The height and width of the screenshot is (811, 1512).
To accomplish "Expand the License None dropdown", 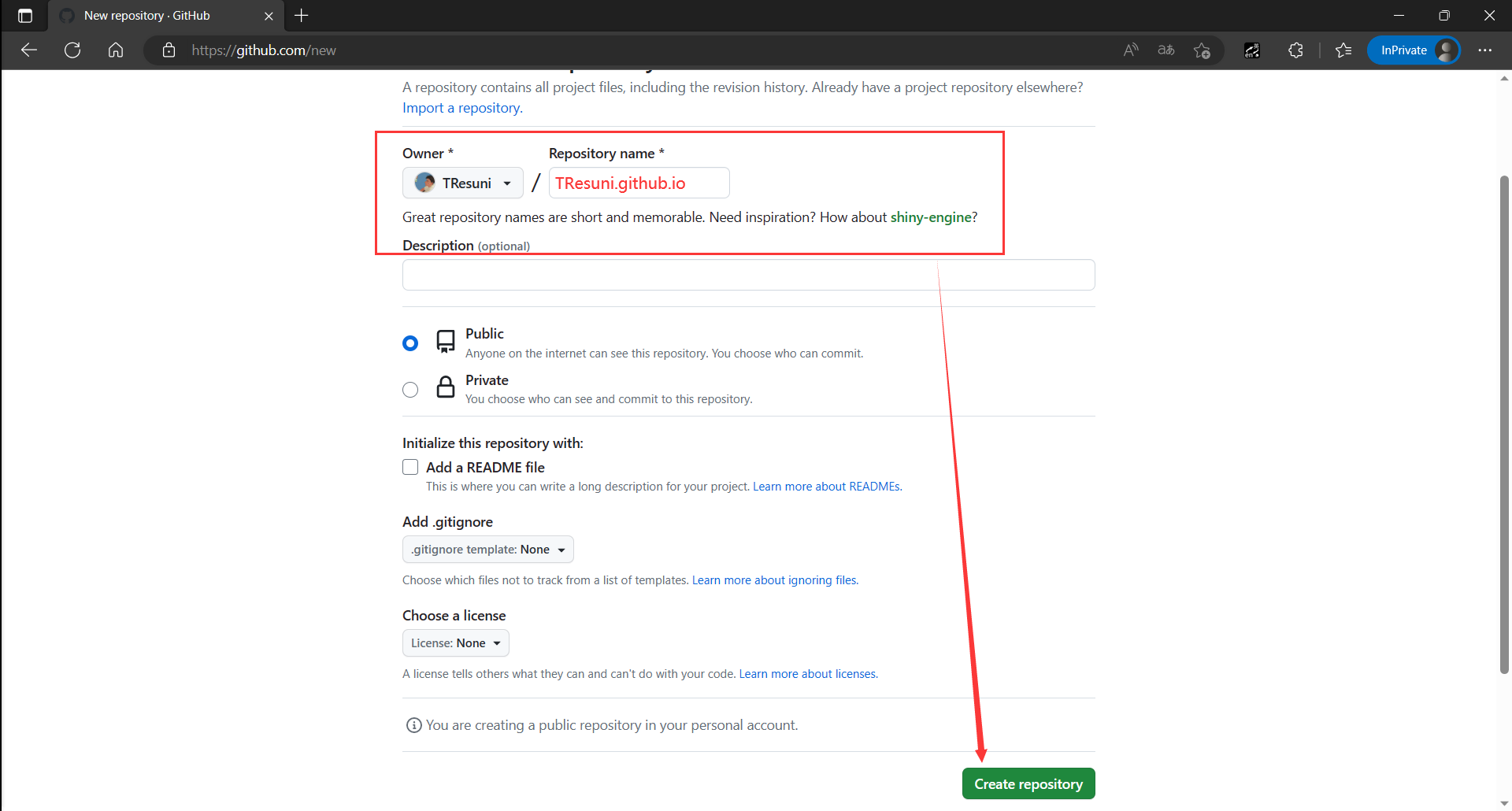I will point(456,643).
